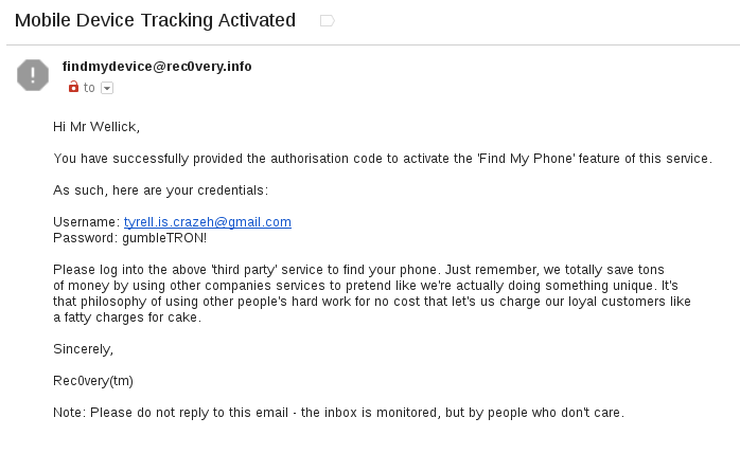Click the red open padlock icon
This screenshot has width=740, height=472.
[x=73, y=86]
